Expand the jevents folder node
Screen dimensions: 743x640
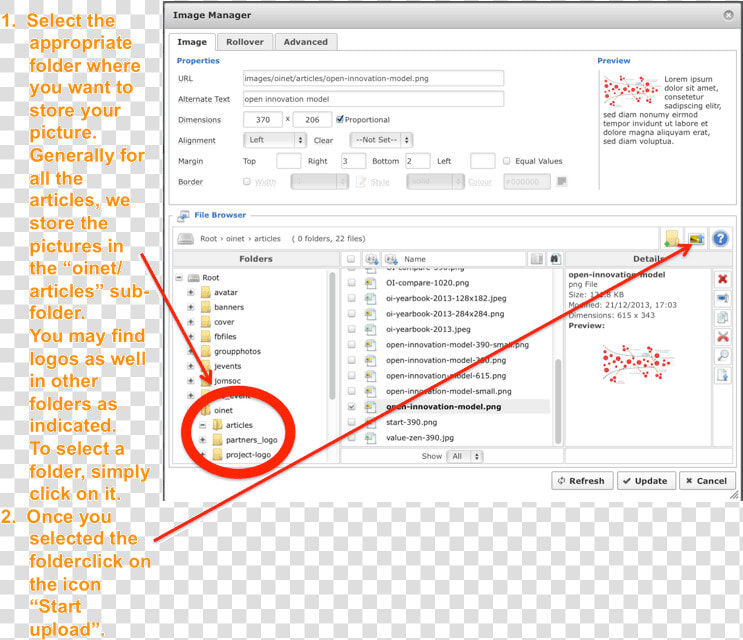point(190,366)
